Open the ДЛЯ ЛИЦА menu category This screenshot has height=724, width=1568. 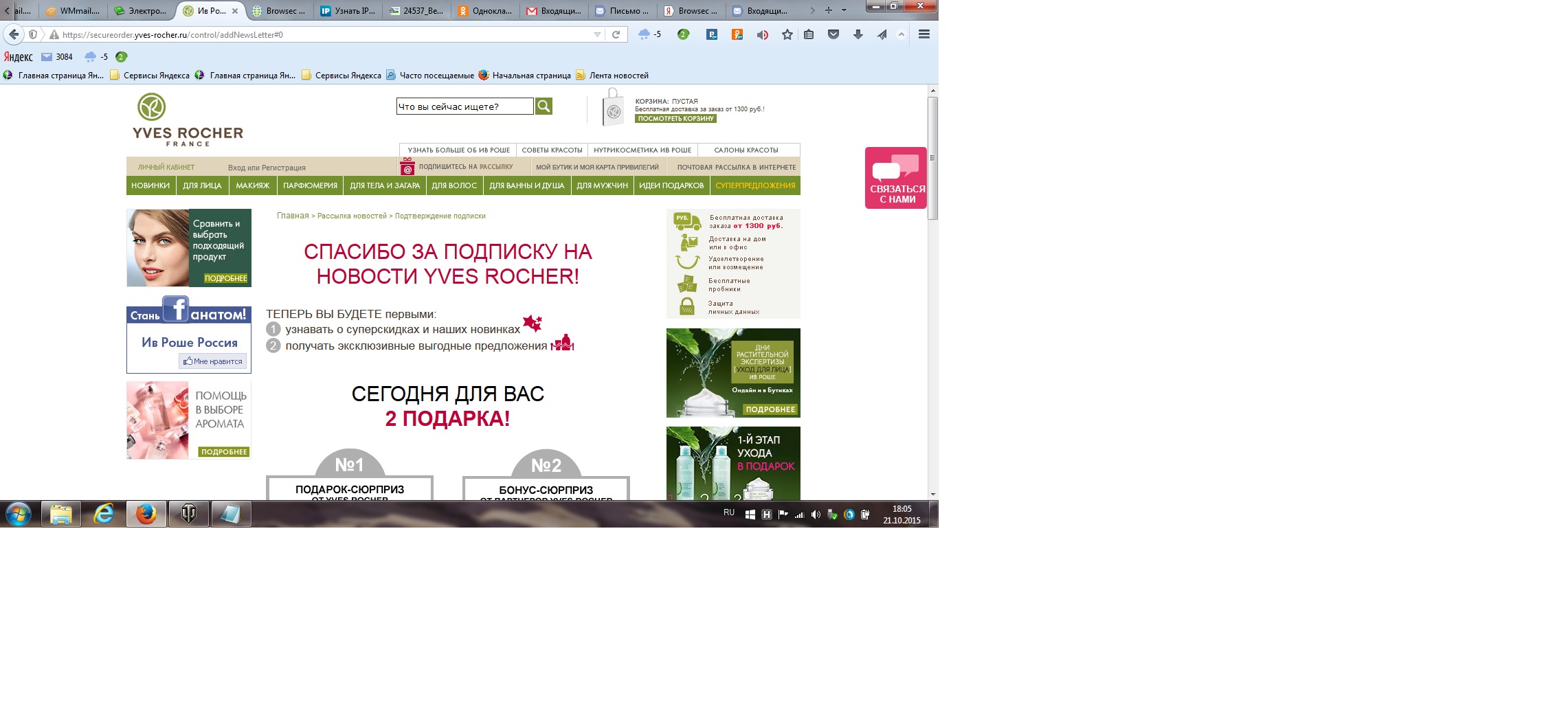[202, 185]
